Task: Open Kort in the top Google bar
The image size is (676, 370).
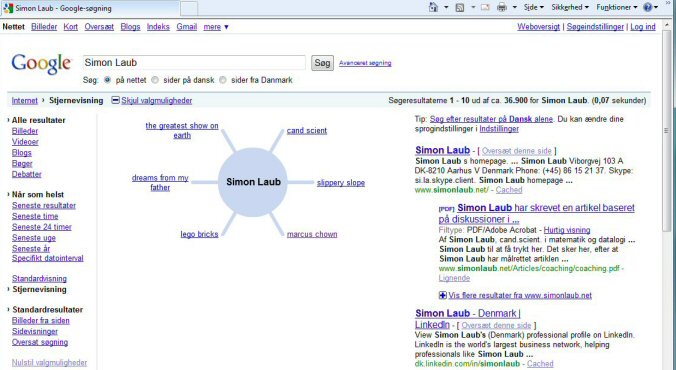Action: click(x=71, y=27)
